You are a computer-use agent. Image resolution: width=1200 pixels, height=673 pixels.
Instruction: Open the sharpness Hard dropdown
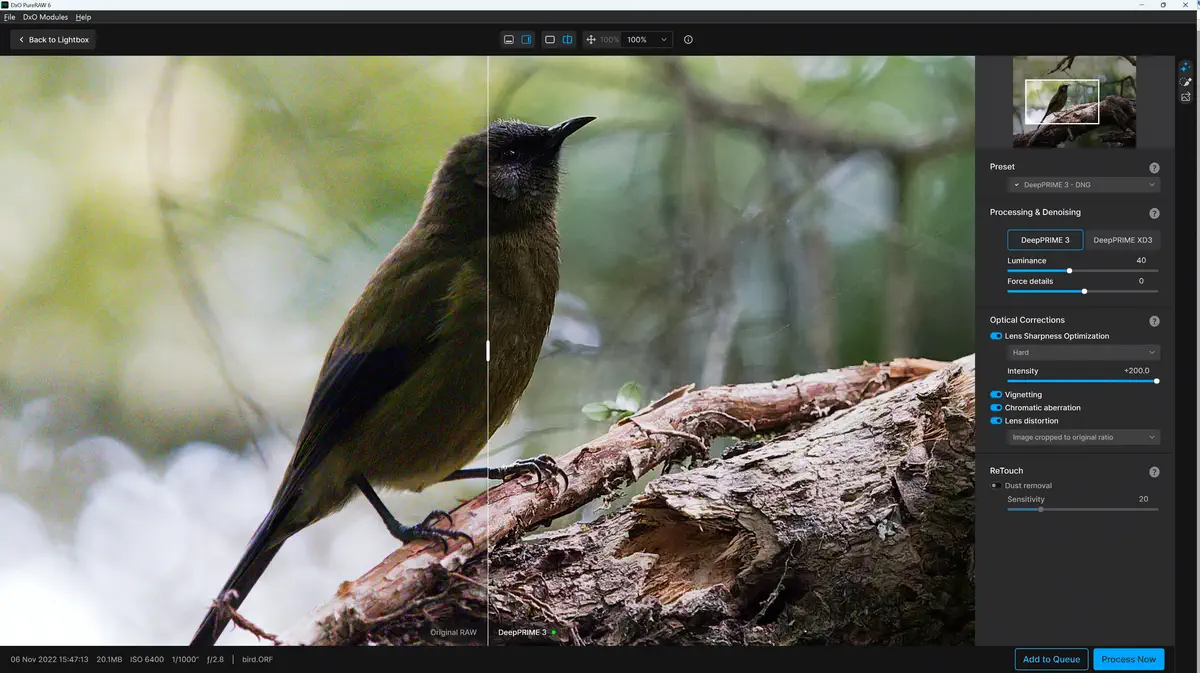point(1084,352)
